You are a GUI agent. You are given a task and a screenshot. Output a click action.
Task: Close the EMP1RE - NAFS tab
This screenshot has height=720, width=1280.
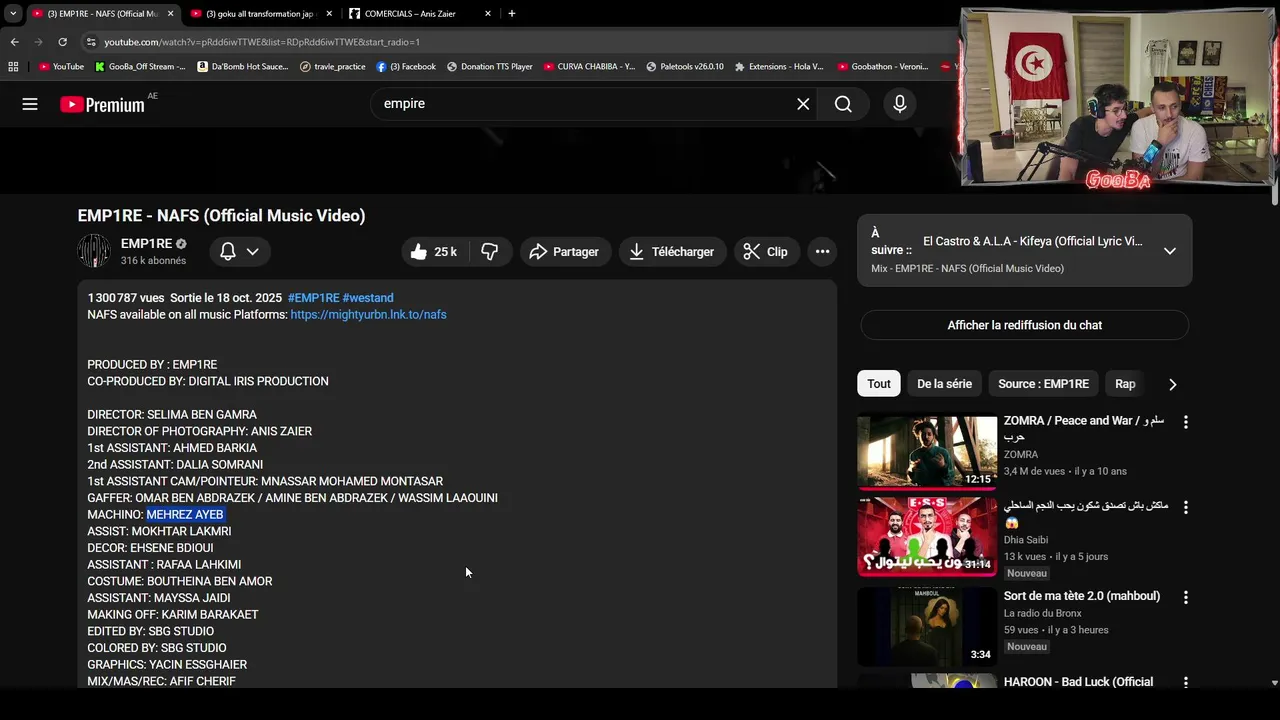click(x=171, y=14)
